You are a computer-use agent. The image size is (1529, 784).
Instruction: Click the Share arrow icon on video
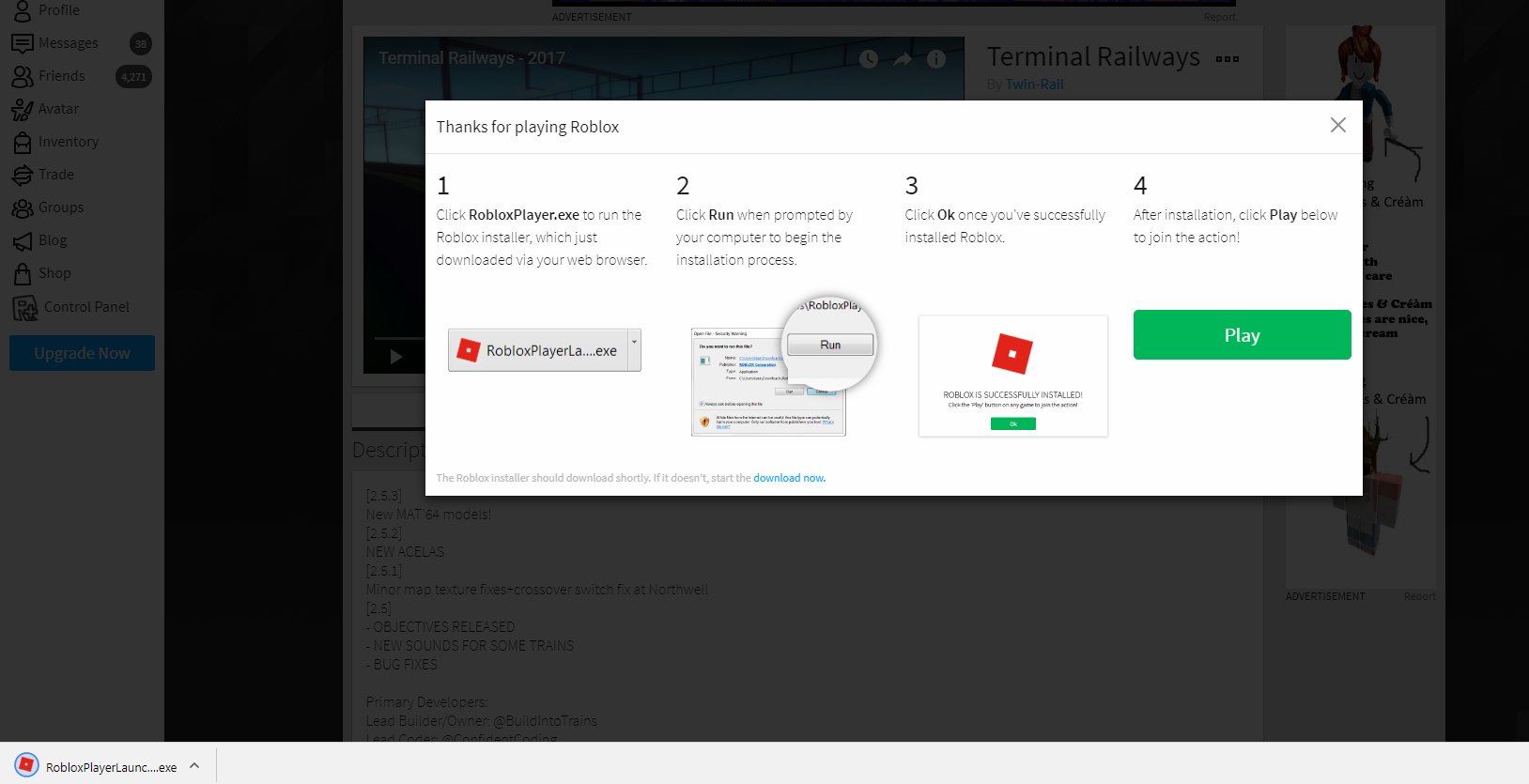[903, 59]
